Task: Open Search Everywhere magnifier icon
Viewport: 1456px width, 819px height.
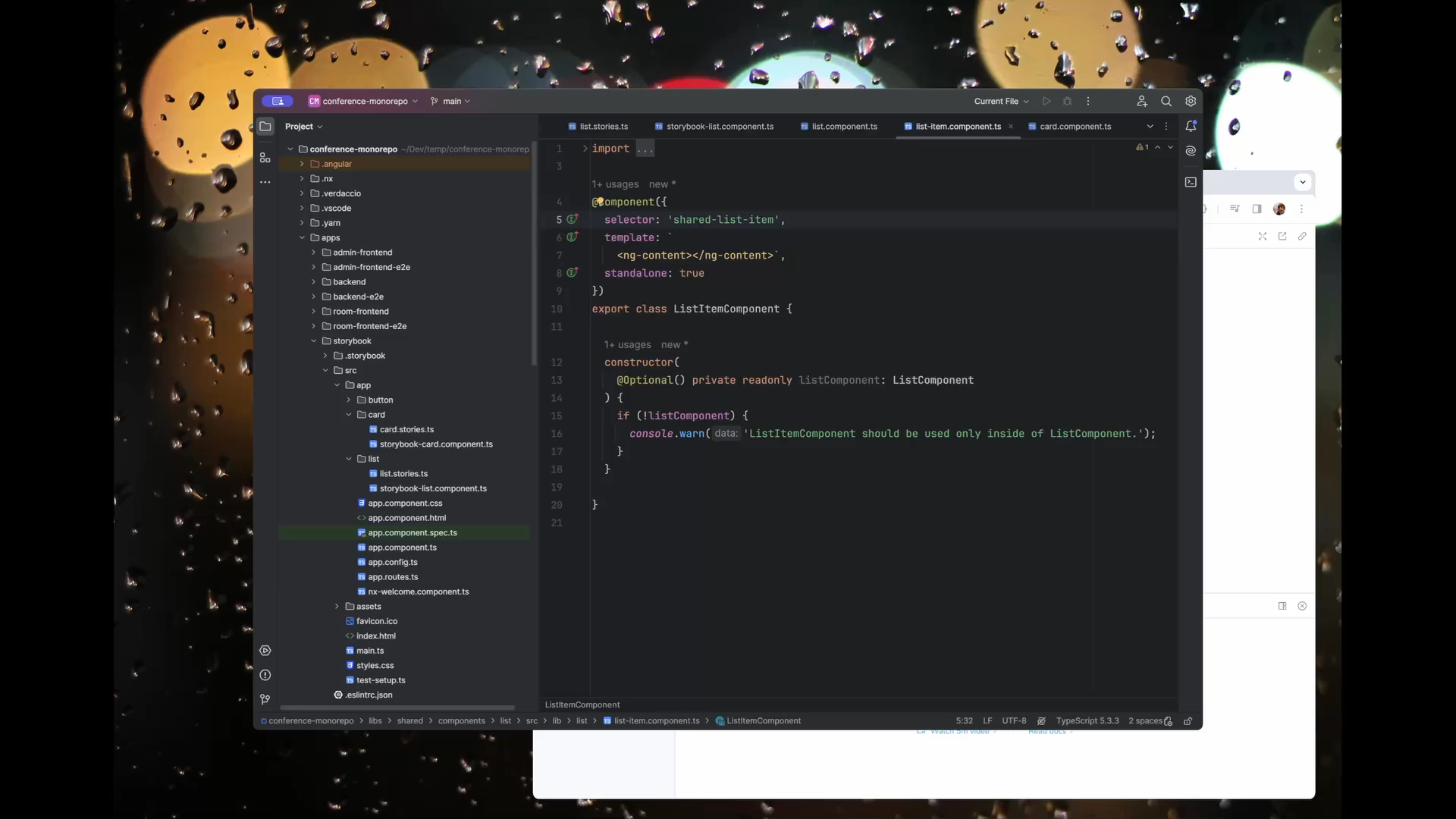Action: click(1166, 101)
